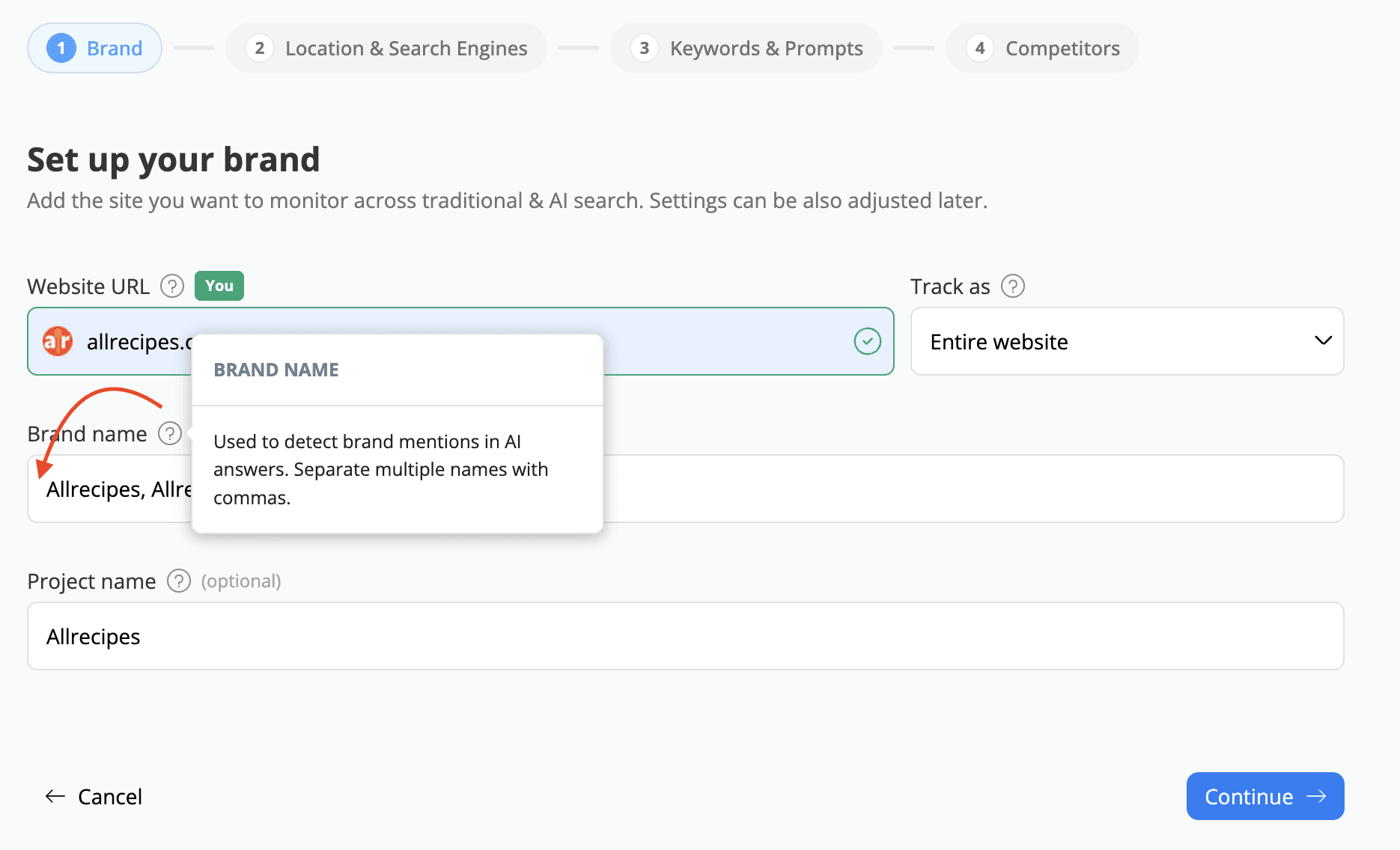Open the Website URL help icon
Viewport: 1400px width, 850px height.
pos(172,287)
